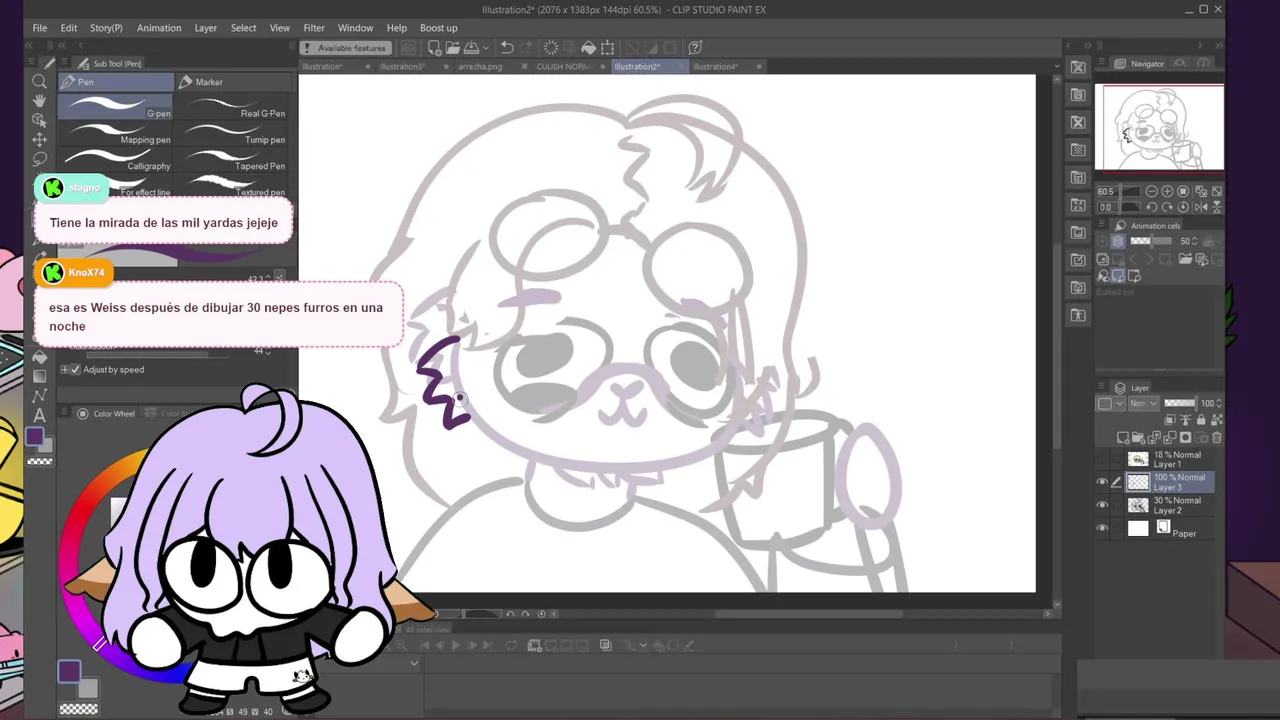Zoom out in the Navigator panel
This screenshot has width=1280, height=720.
[1152, 192]
